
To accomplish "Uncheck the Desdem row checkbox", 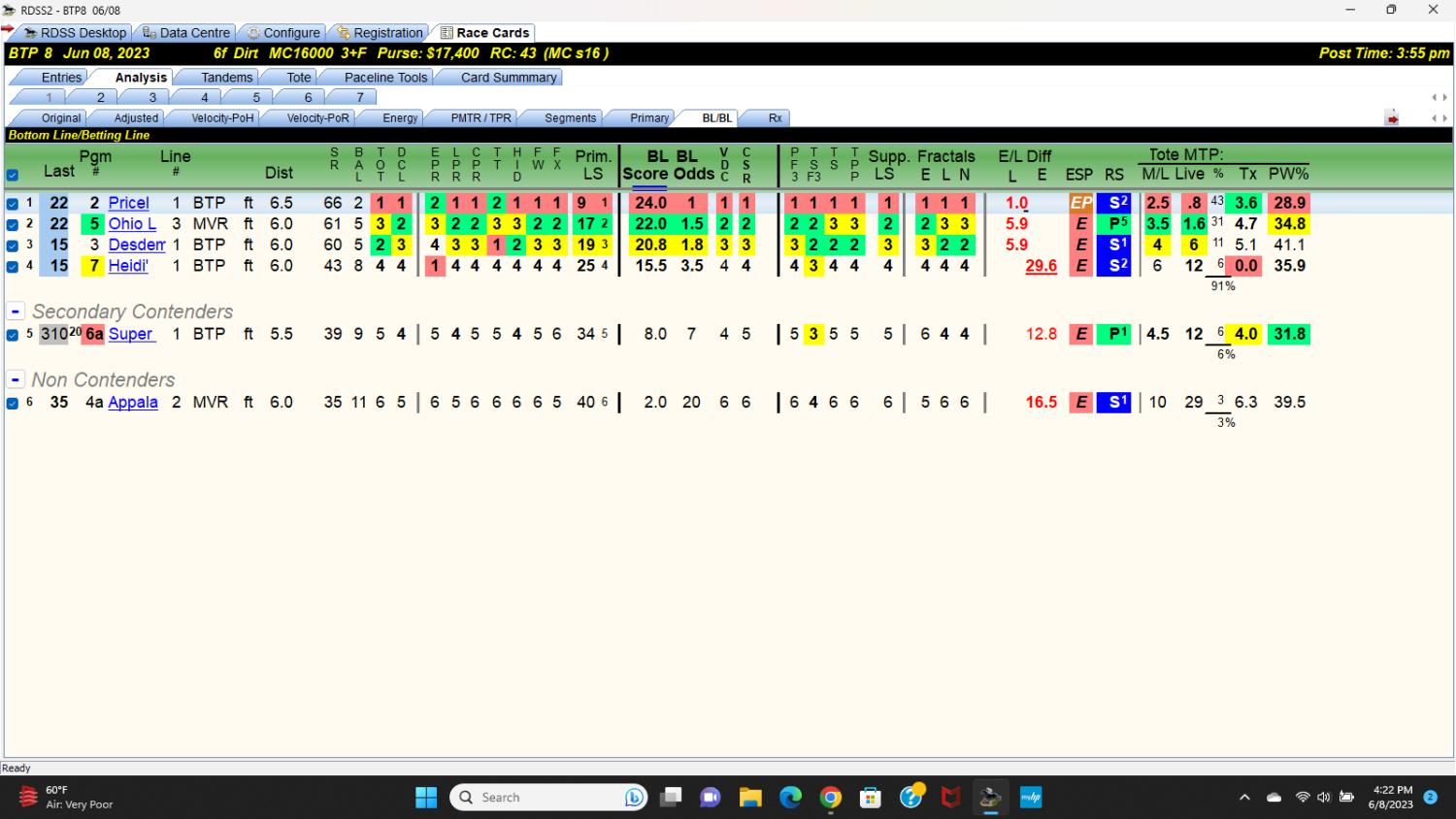I will click(13, 246).
